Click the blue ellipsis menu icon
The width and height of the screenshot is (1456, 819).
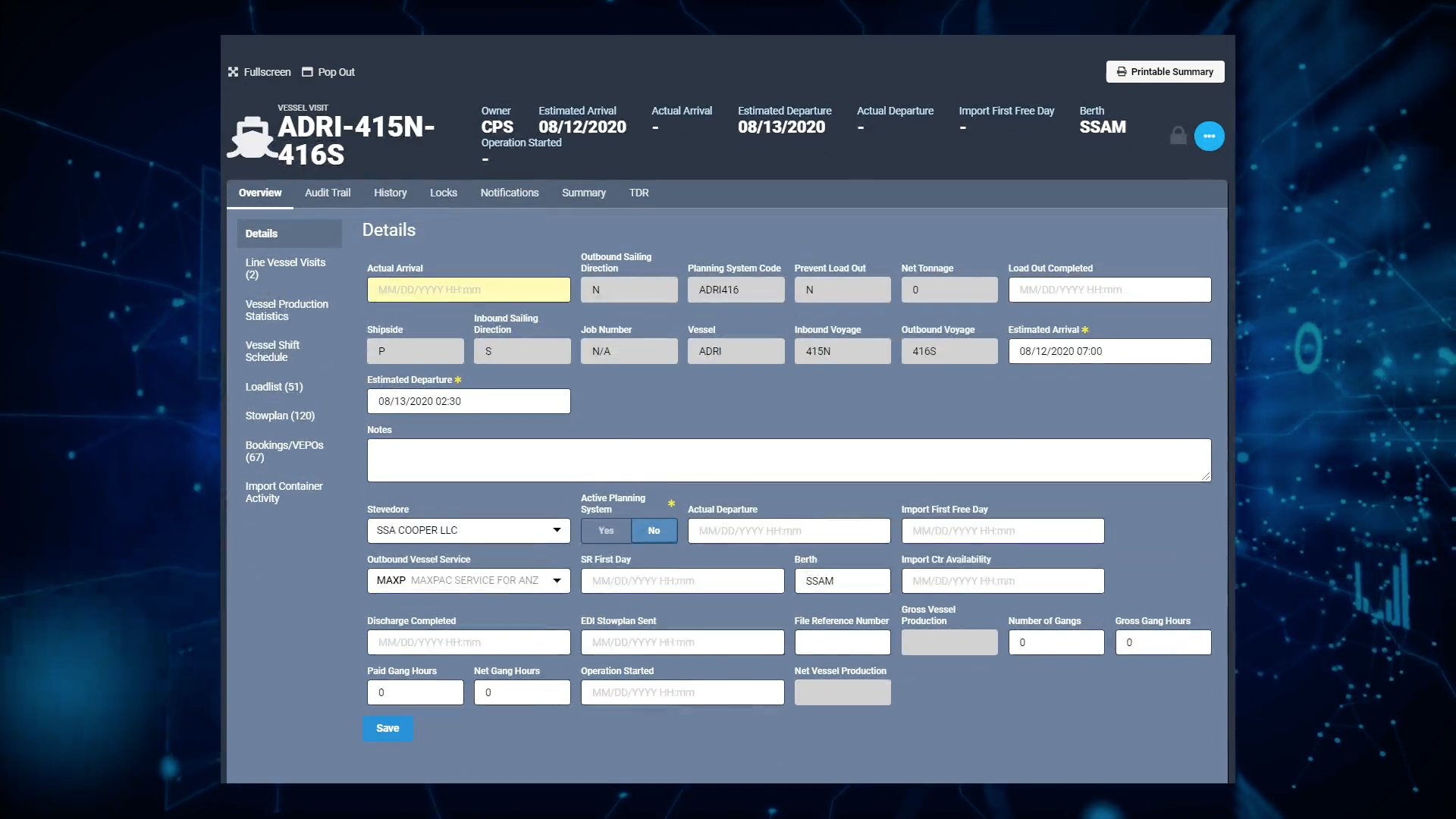tap(1209, 136)
